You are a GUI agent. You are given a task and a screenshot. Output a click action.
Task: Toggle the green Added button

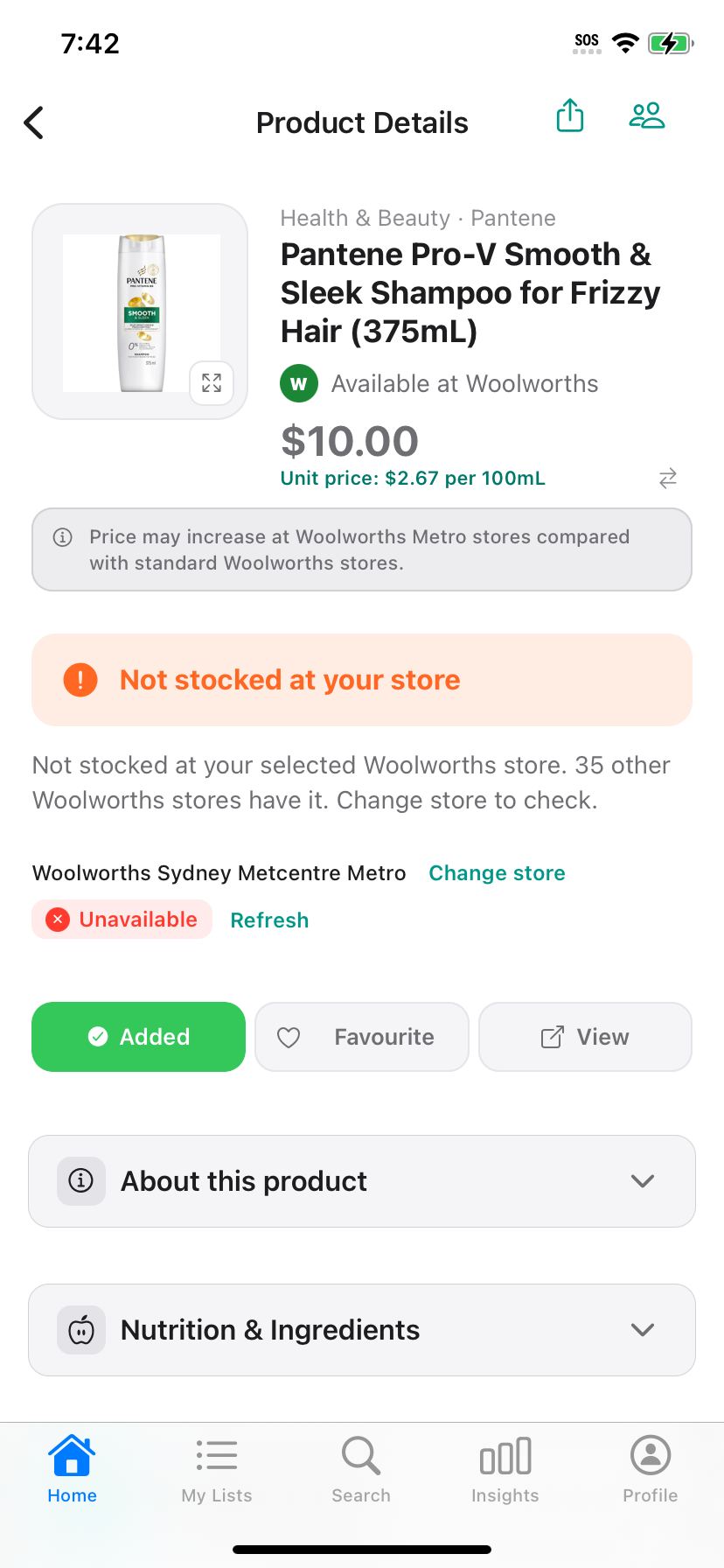(x=139, y=1037)
